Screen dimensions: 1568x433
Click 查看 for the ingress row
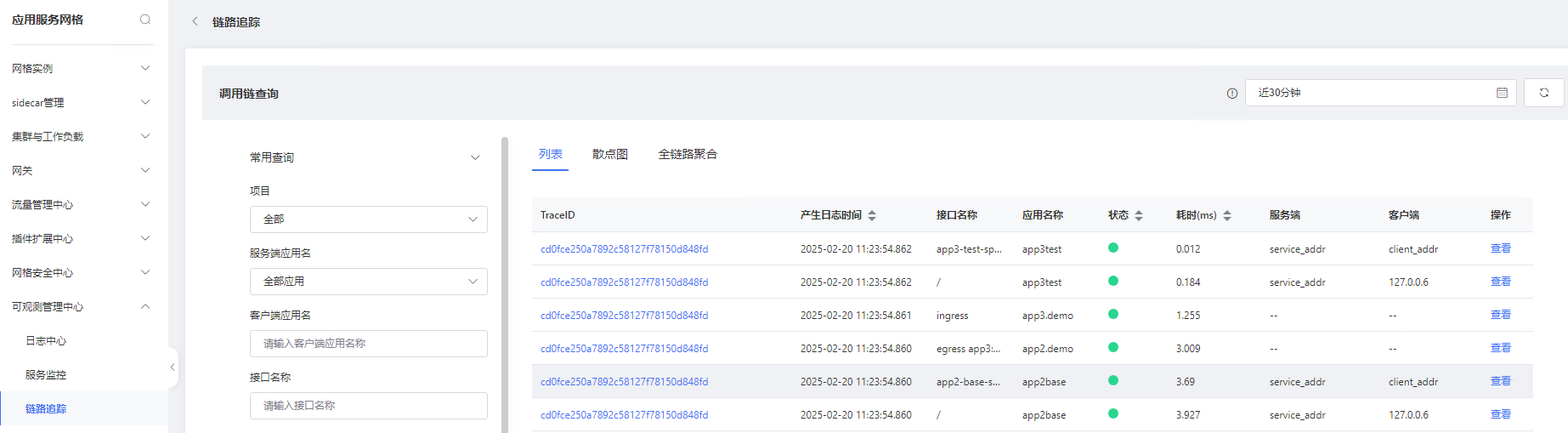[1501, 315]
